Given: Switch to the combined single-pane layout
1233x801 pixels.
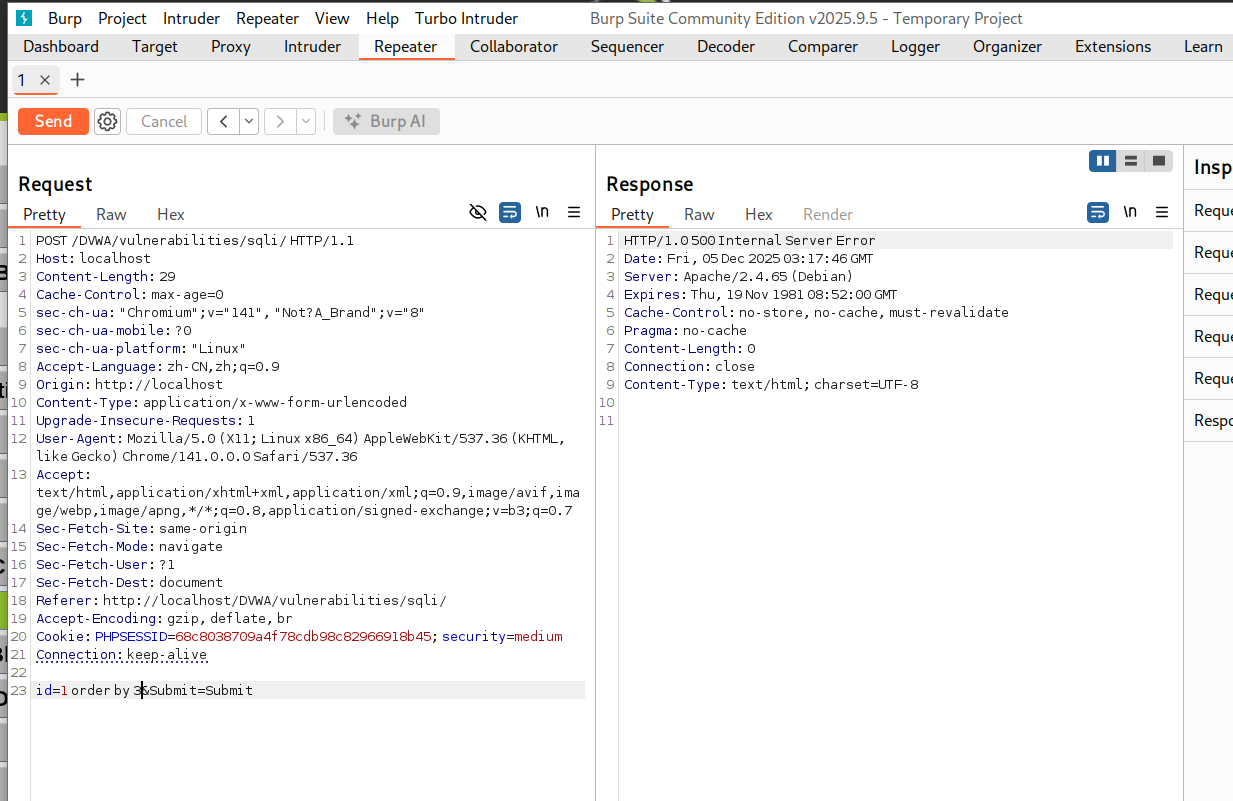Looking at the screenshot, I should pyautogui.click(x=1159, y=161).
